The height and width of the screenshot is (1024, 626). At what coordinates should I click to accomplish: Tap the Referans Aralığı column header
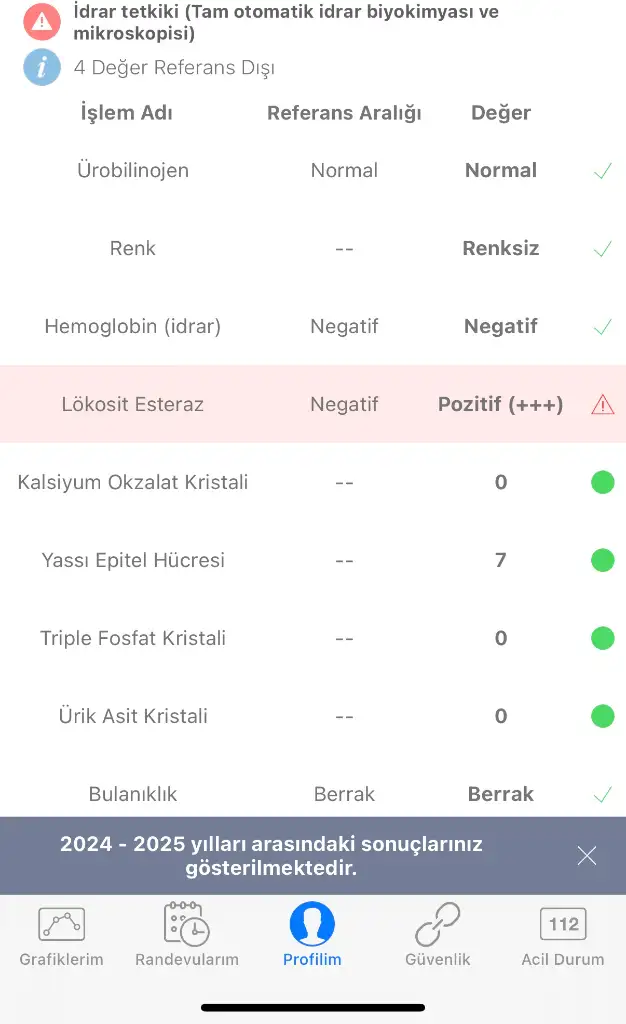click(344, 113)
